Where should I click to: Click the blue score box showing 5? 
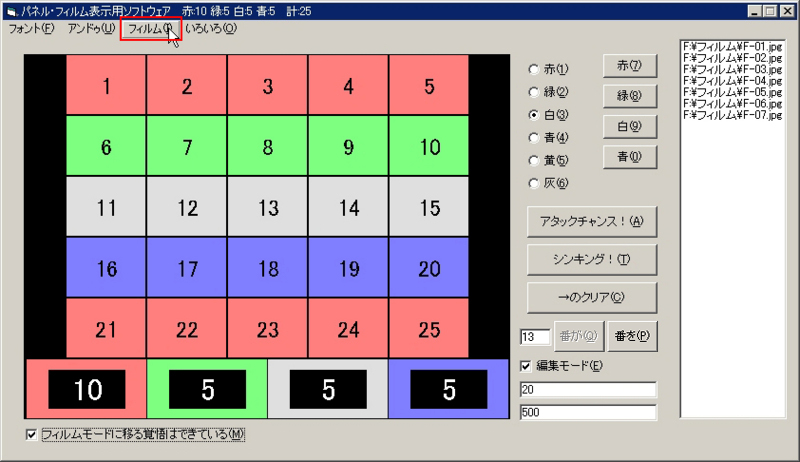point(448,389)
